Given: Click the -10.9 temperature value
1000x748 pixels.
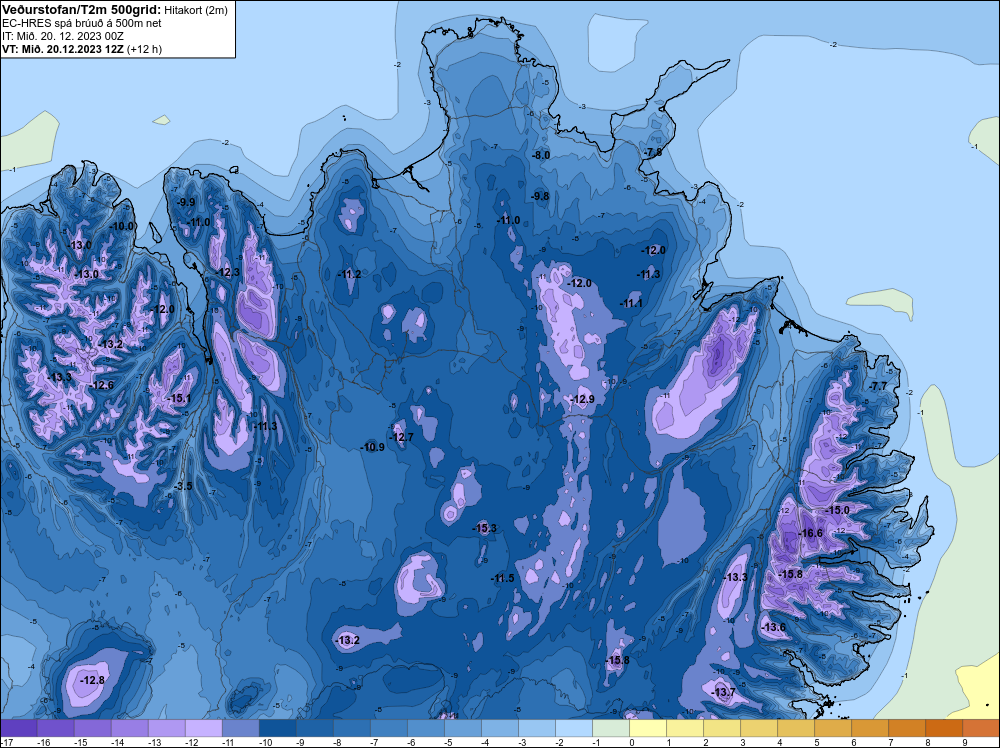Looking at the screenshot, I should 372,447.
